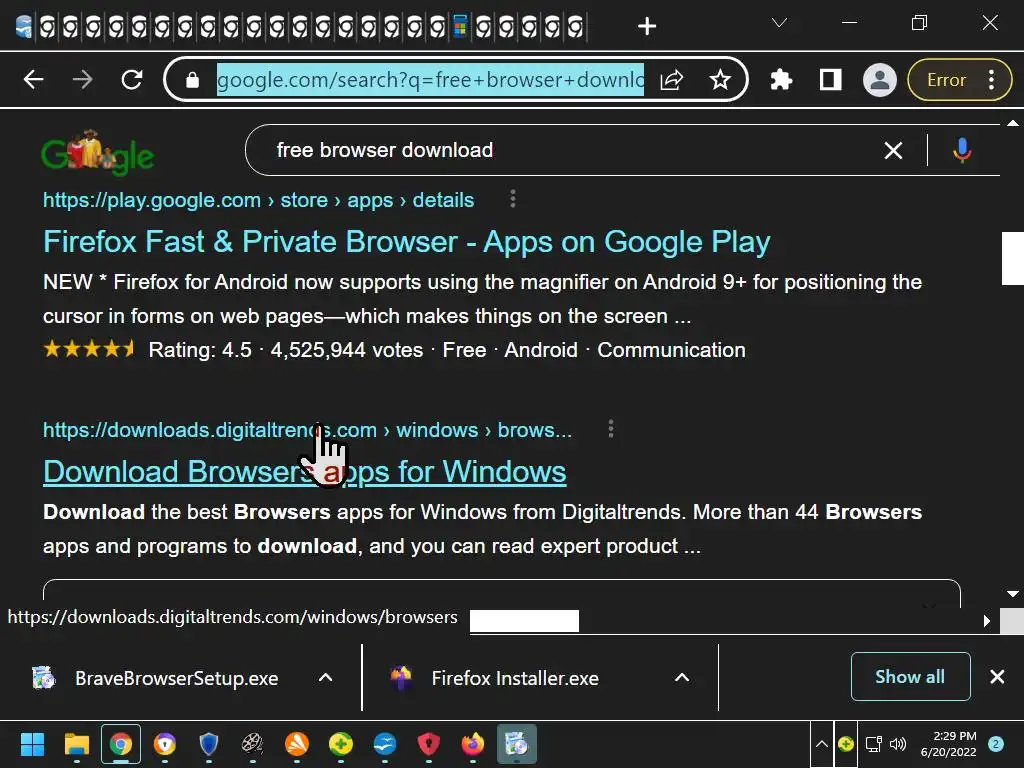Click the '4,525,944 votes' text
The image size is (1024, 768).
pos(347,350)
